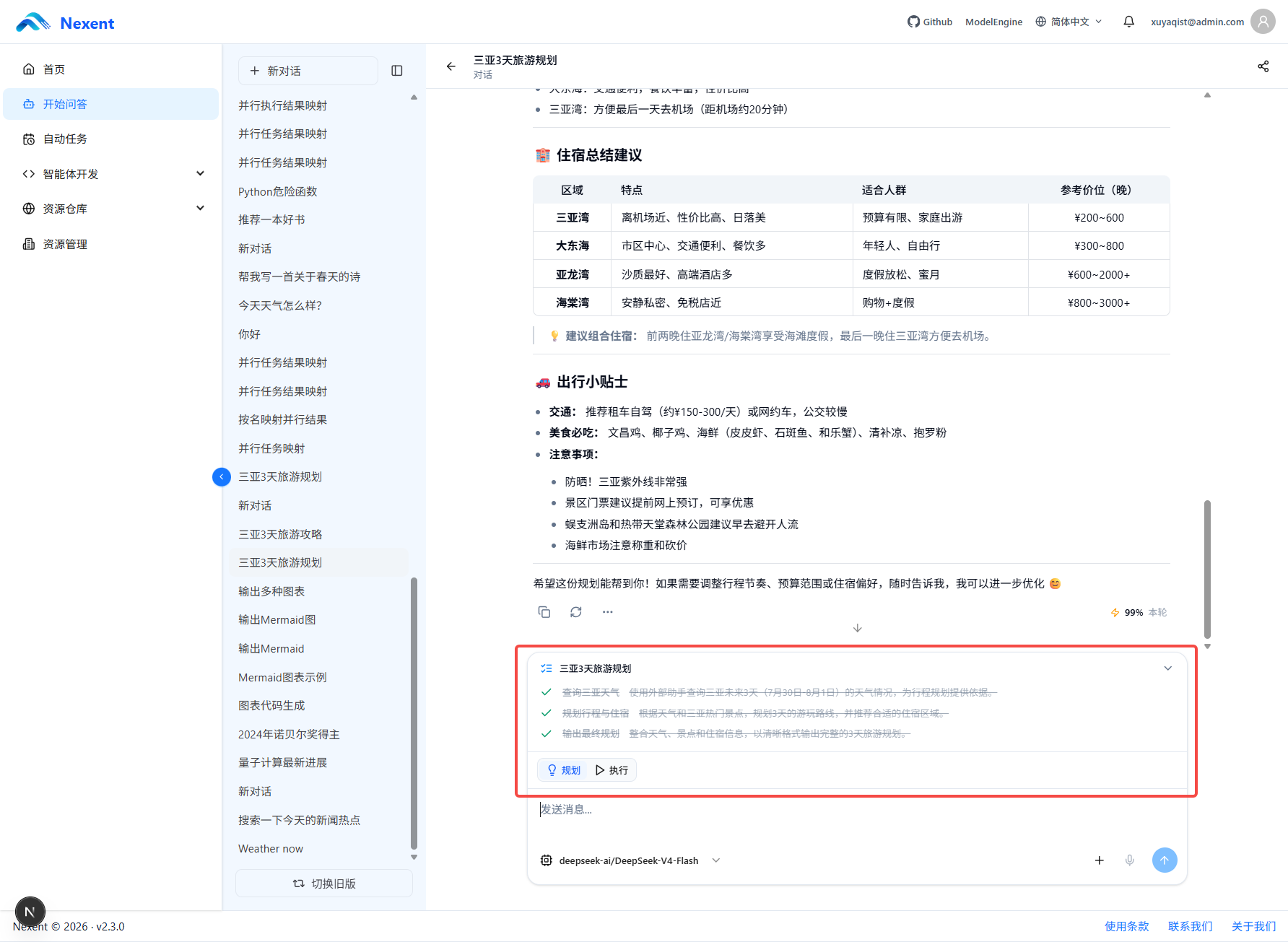Open the 推荐一本好书 conversation

click(318, 219)
